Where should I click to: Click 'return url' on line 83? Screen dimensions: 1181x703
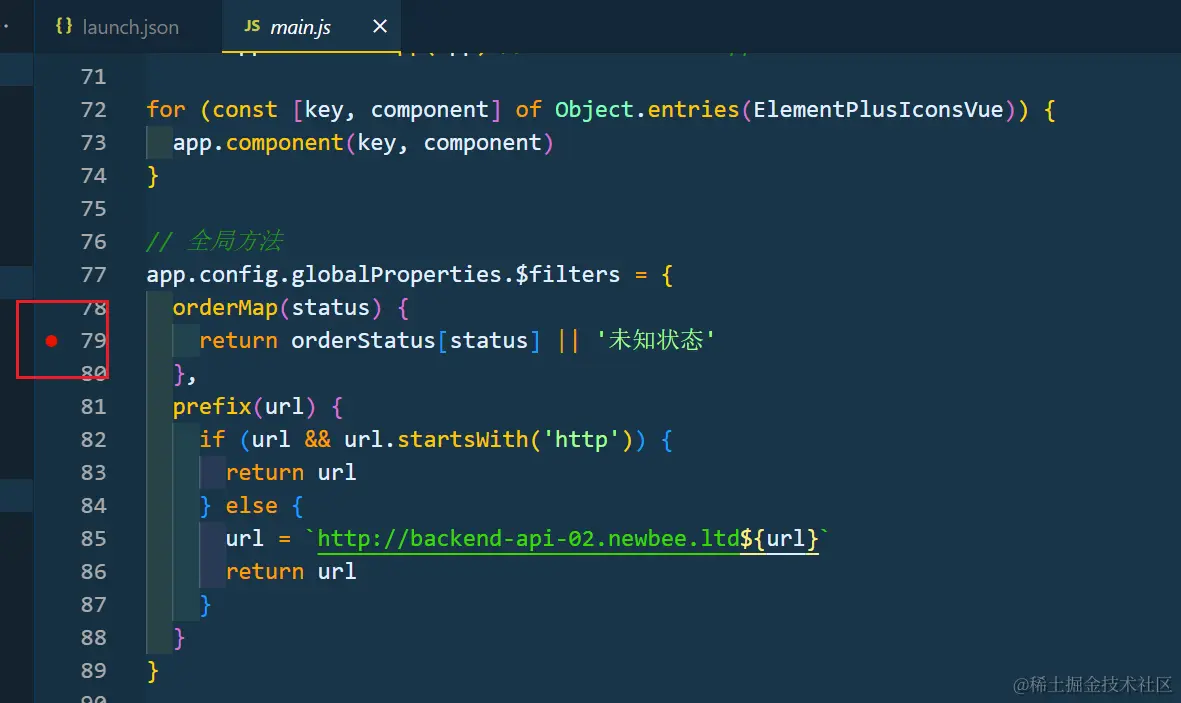(291, 472)
